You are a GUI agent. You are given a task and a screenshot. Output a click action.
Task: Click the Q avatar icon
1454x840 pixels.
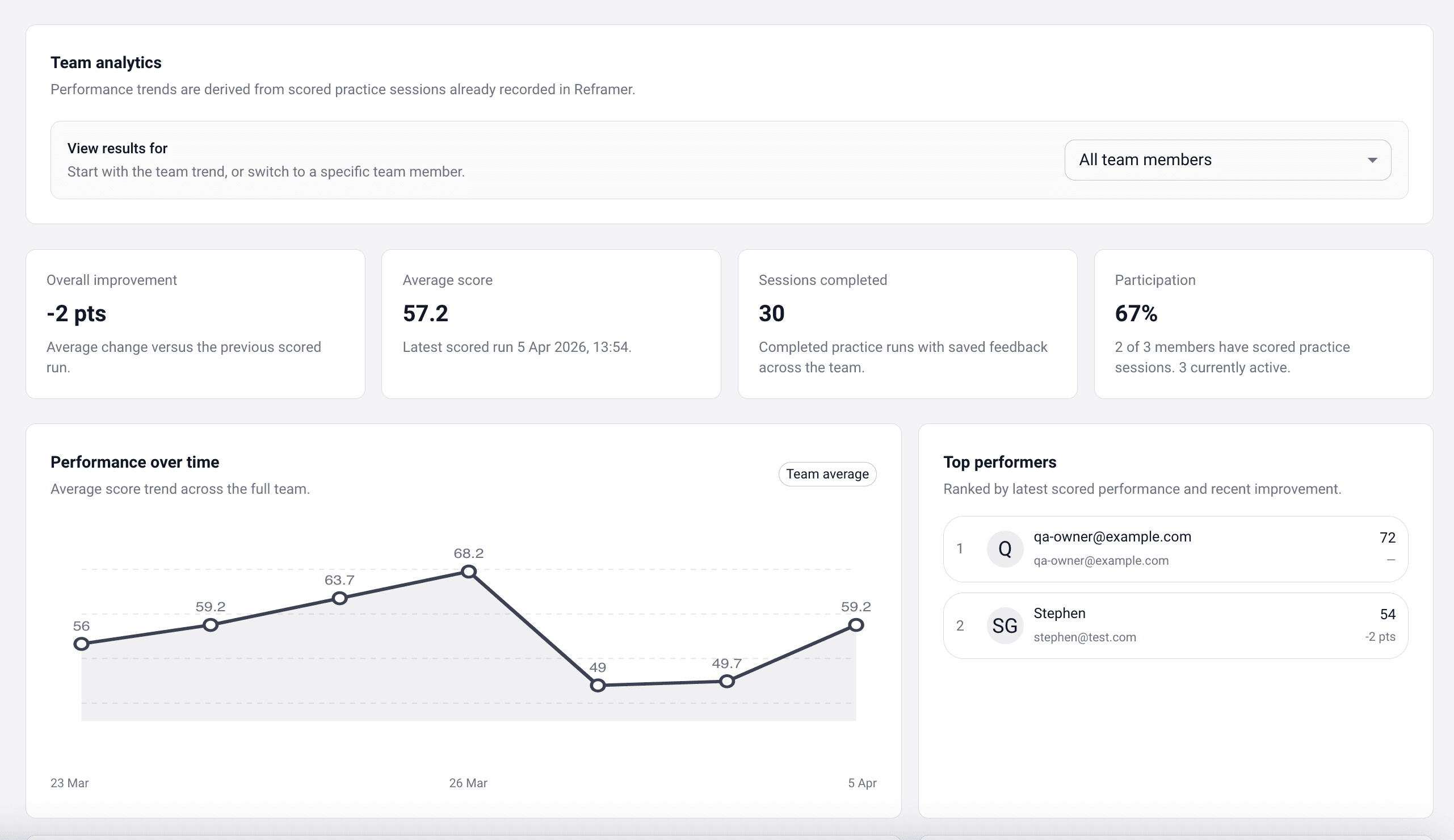(1004, 549)
